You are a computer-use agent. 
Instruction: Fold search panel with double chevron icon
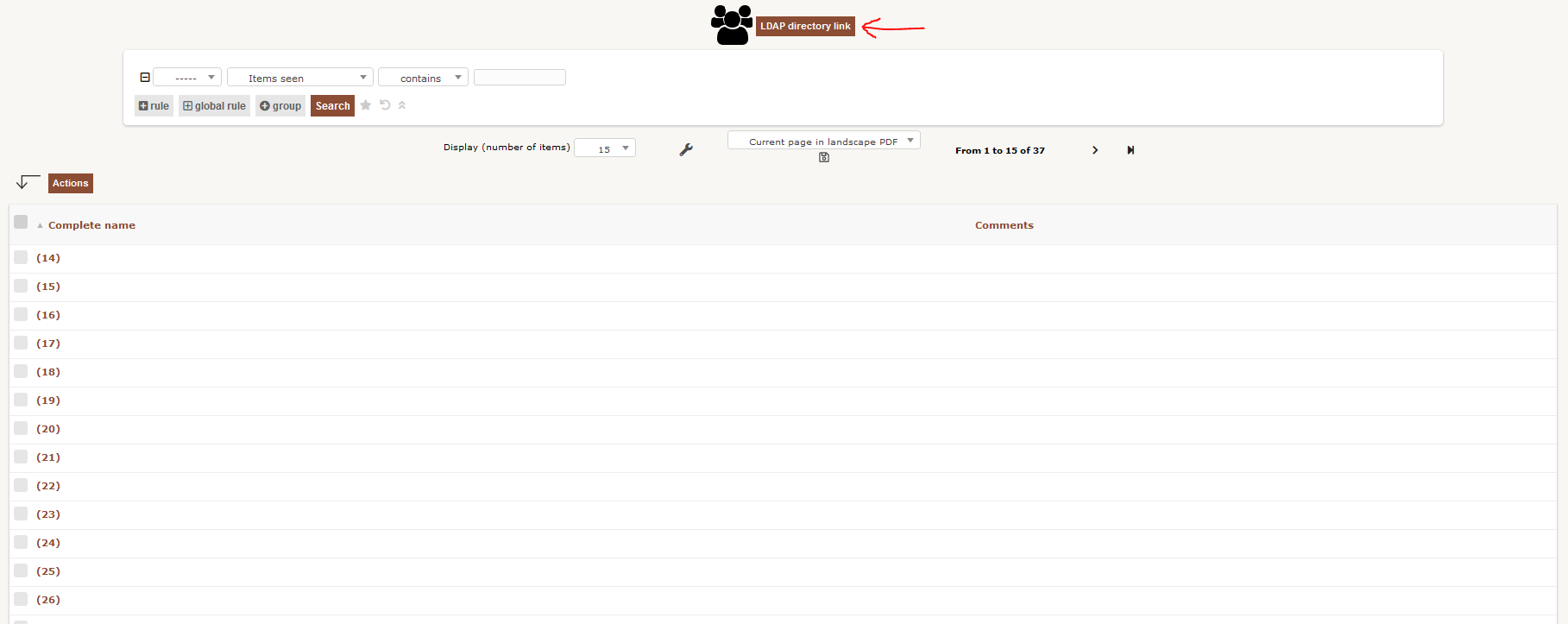pos(402,104)
